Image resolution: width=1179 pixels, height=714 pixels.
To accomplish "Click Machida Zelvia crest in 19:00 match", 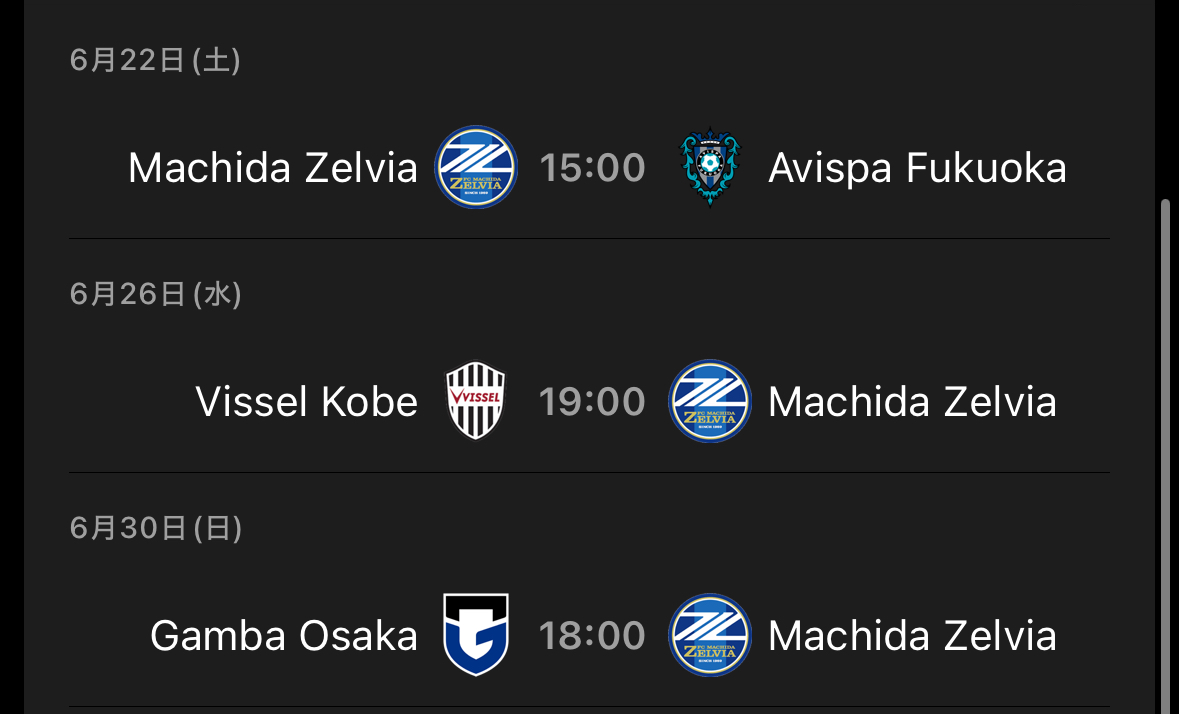I will (x=710, y=401).
